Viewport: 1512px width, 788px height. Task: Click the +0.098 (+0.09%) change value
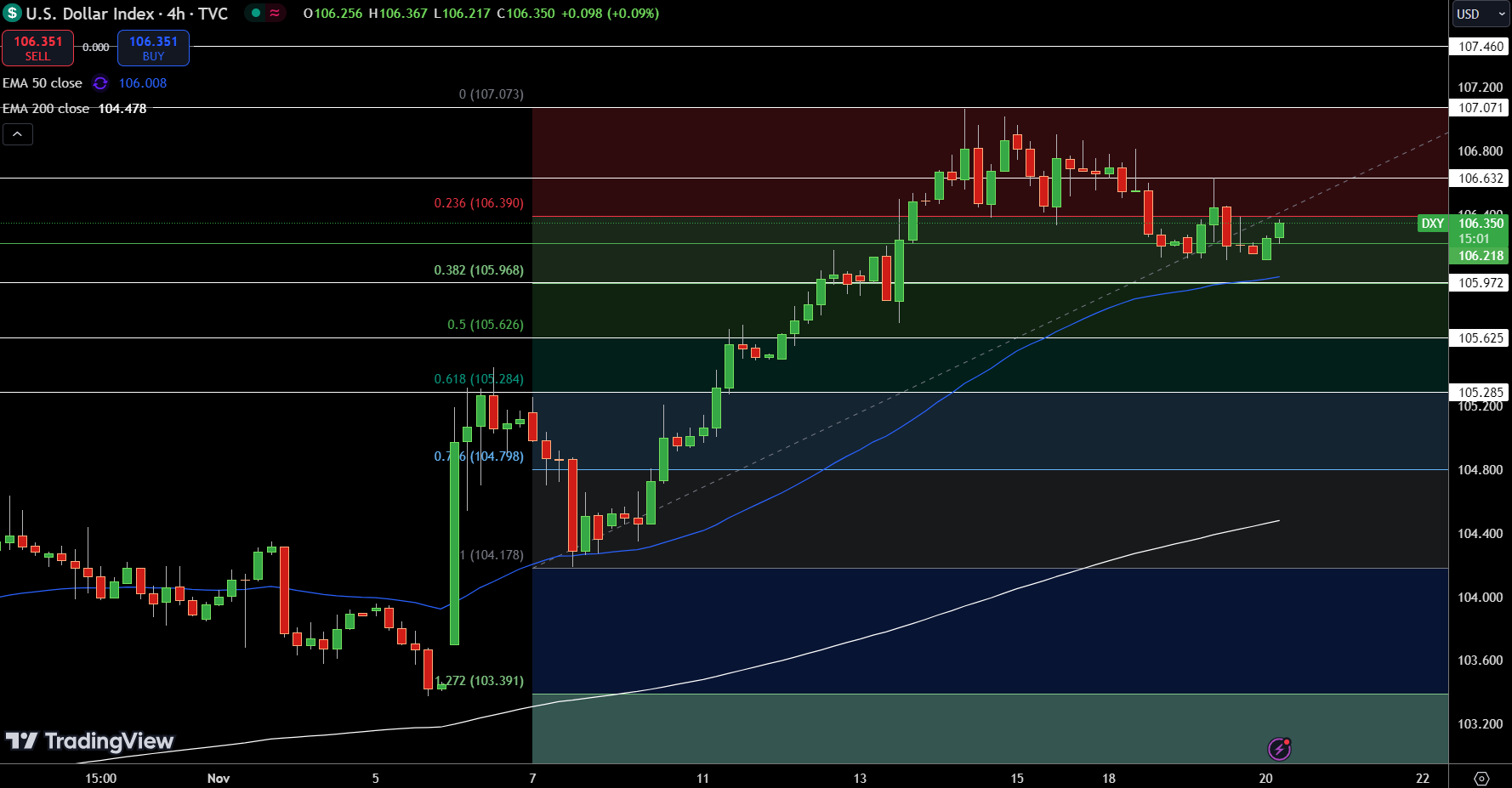coord(610,14)
